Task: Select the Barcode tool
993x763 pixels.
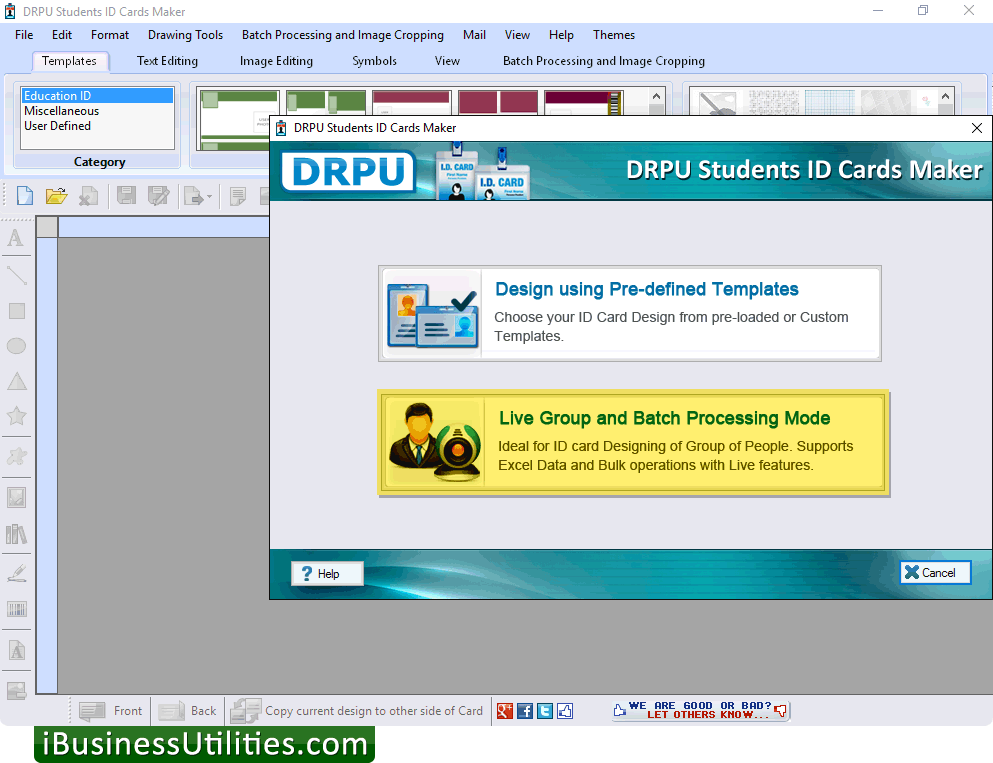Action: (16, 610)
